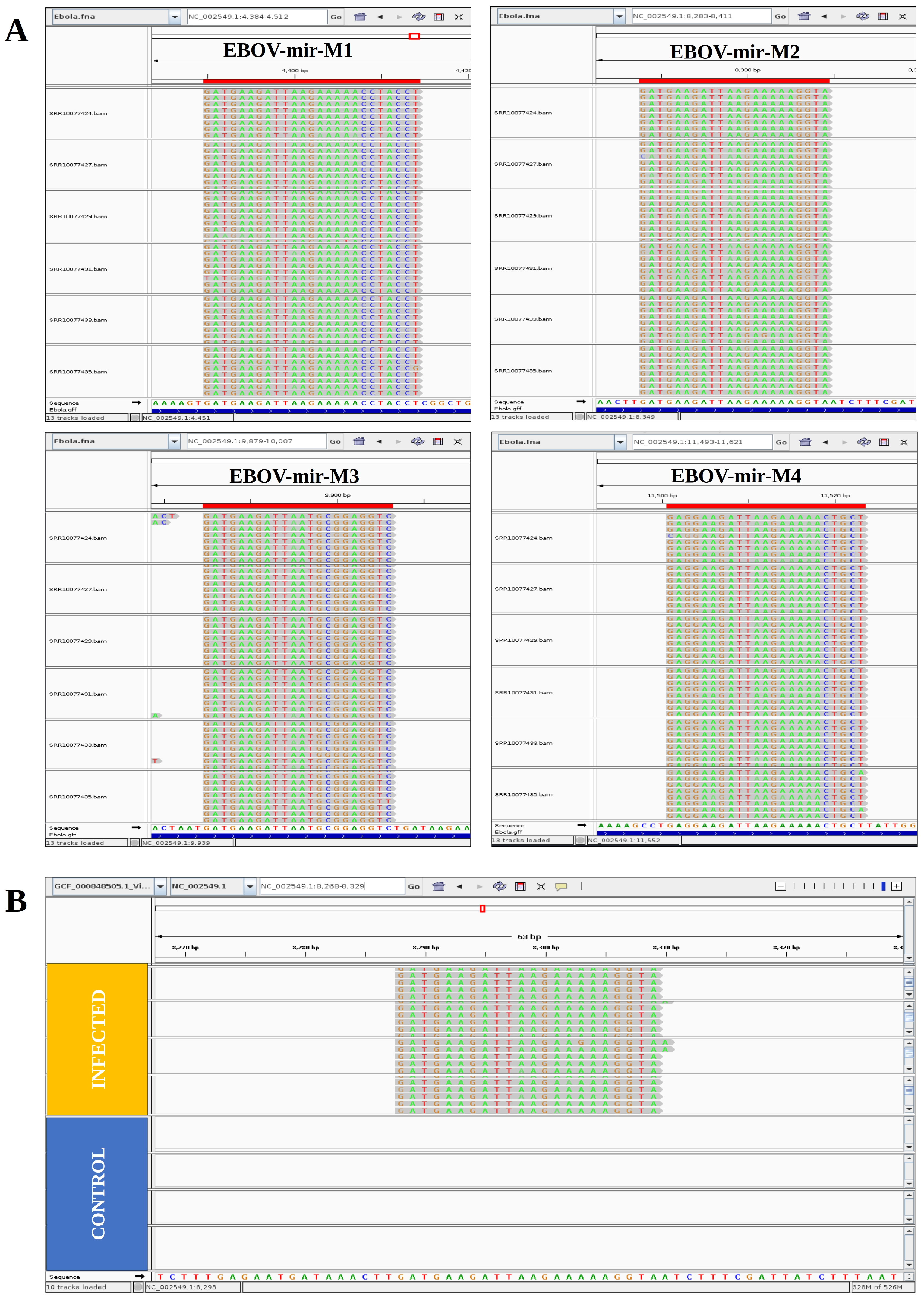Click Home icon in EBOV-mir-M1 window
The height and width of the screenshot is (1301, 924).
(359, 17)
